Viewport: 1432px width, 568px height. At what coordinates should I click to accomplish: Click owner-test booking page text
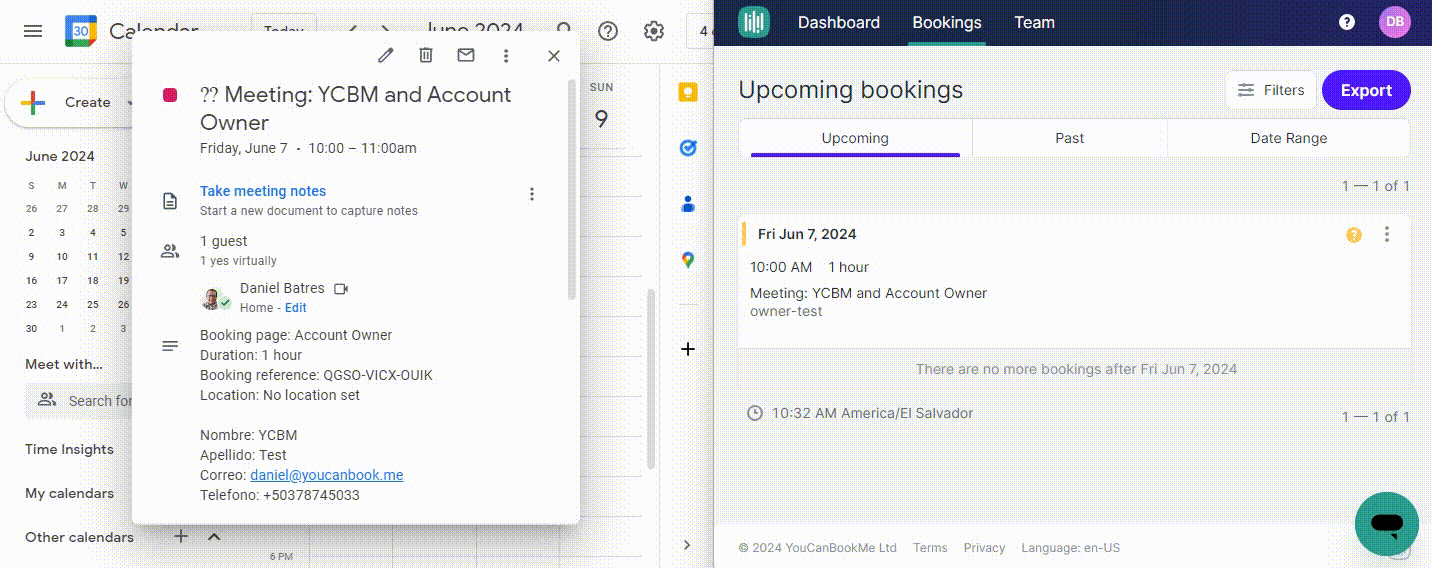[786, 311]
